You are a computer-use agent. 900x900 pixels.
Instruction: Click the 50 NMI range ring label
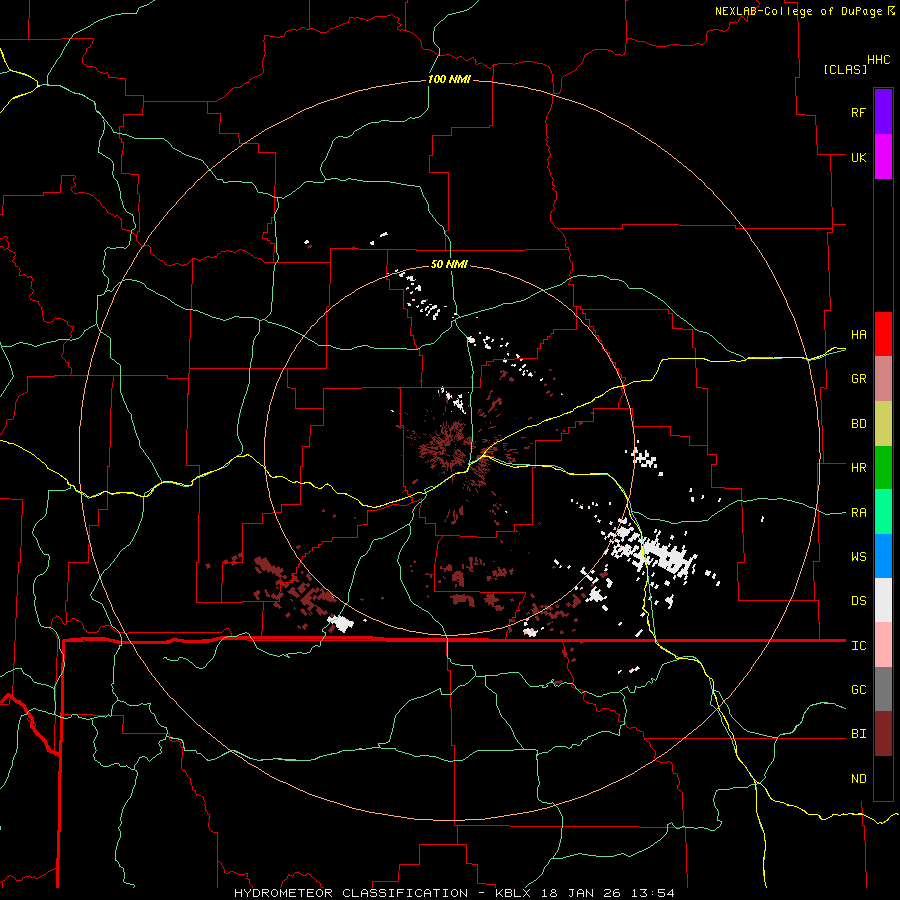tap(449, 264)
